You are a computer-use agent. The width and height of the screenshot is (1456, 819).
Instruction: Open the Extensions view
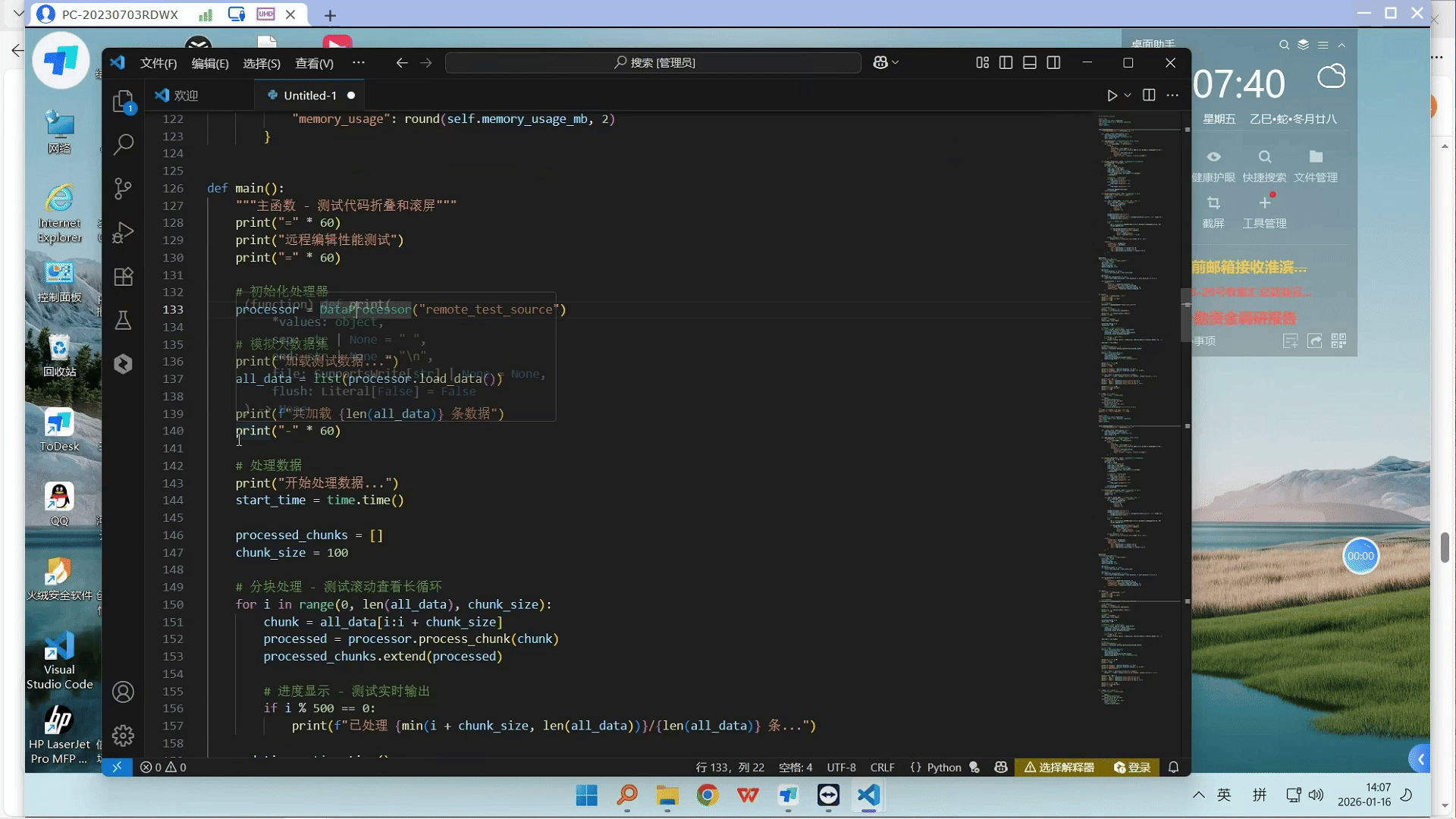[x=123, y=277]
